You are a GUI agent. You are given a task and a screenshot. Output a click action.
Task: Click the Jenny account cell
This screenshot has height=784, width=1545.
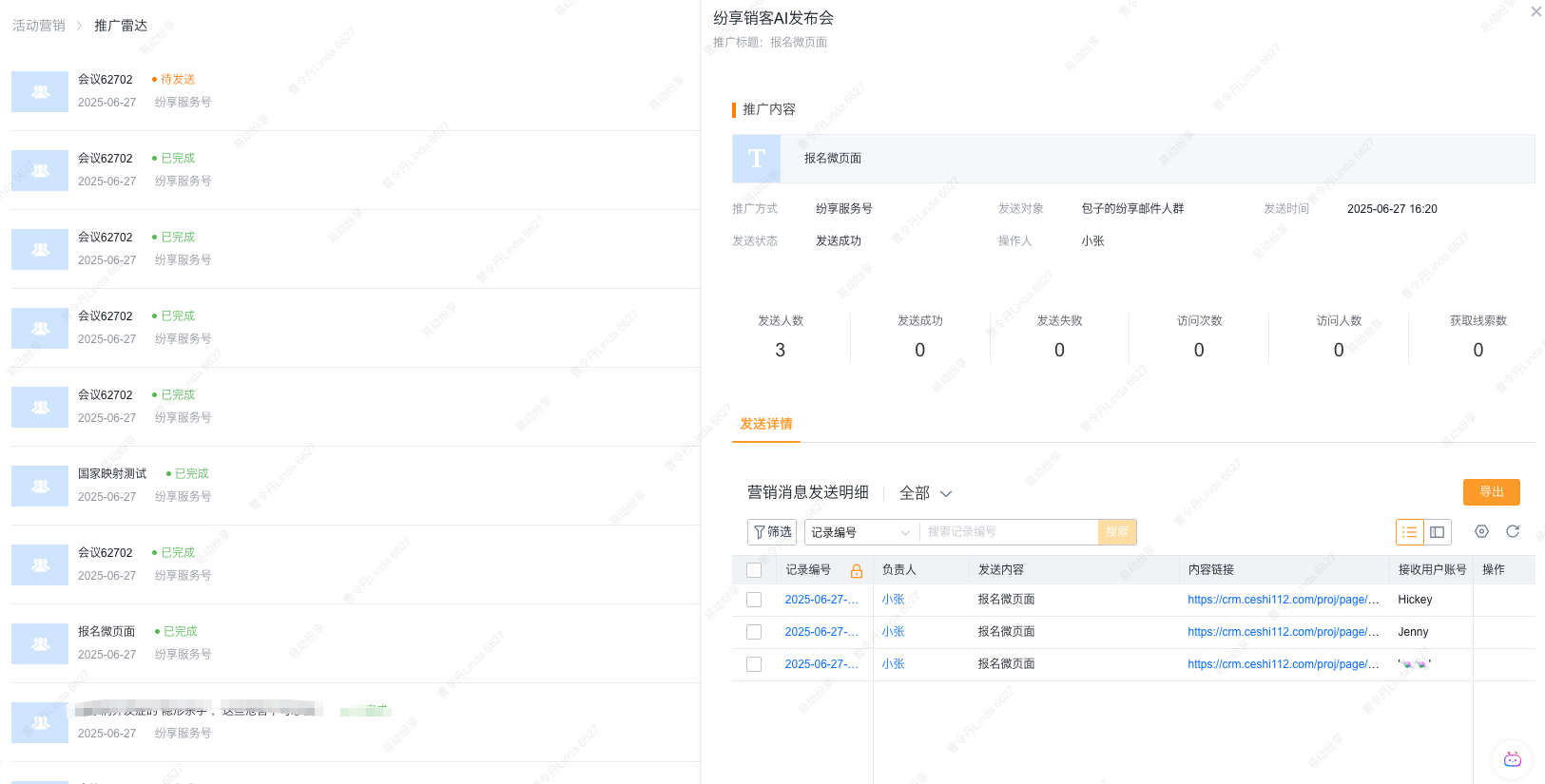(x=1413, y=632)
